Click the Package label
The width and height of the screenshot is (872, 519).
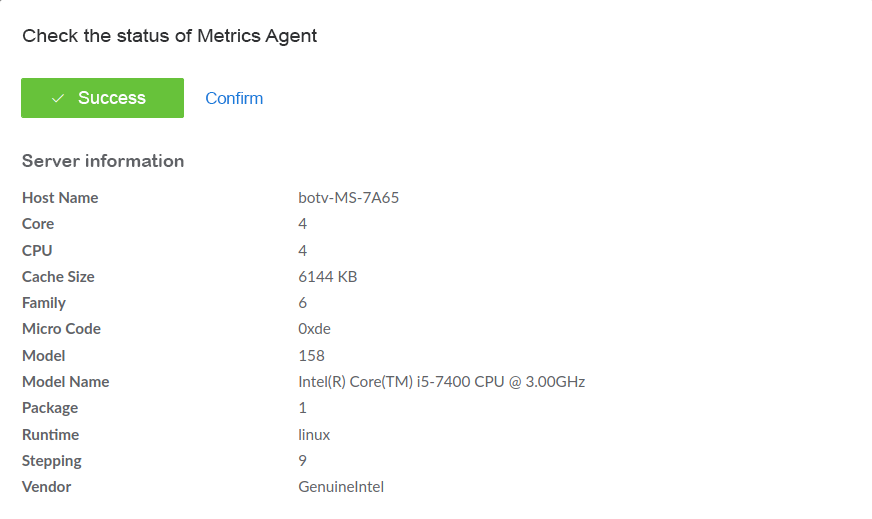tap(50, 408)
